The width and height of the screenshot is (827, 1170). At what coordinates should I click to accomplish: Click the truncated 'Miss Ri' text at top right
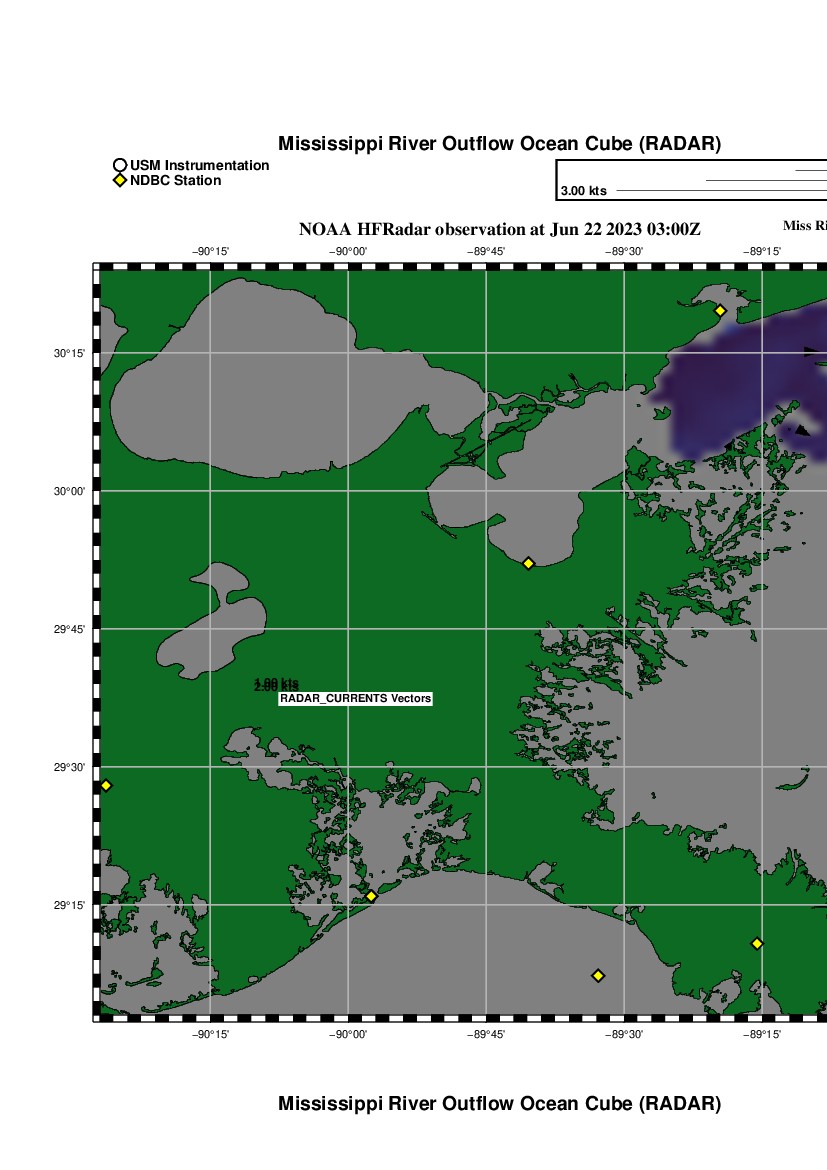click(x=804, y=225)
